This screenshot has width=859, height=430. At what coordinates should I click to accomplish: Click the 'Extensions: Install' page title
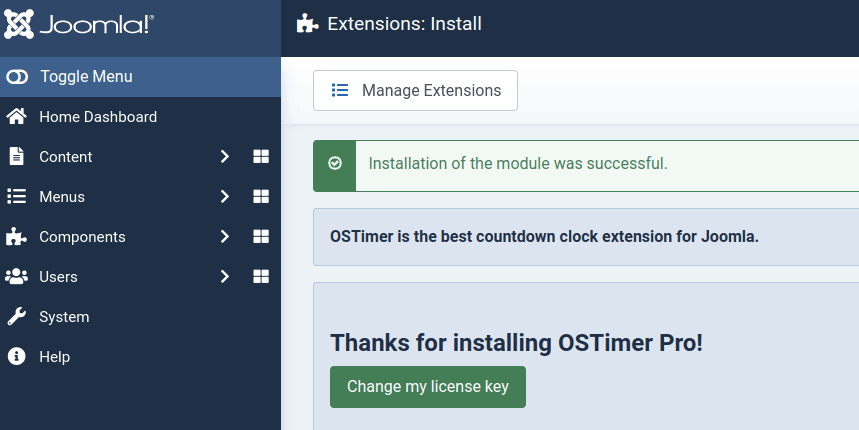(x=404, y=24)
